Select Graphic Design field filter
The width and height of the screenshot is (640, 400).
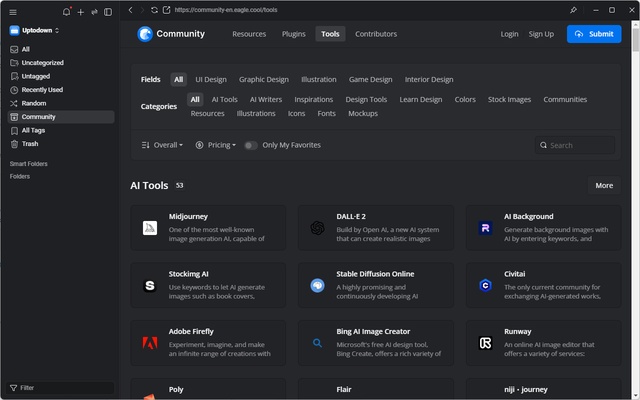pyautogui.click(x=264, y=80)
